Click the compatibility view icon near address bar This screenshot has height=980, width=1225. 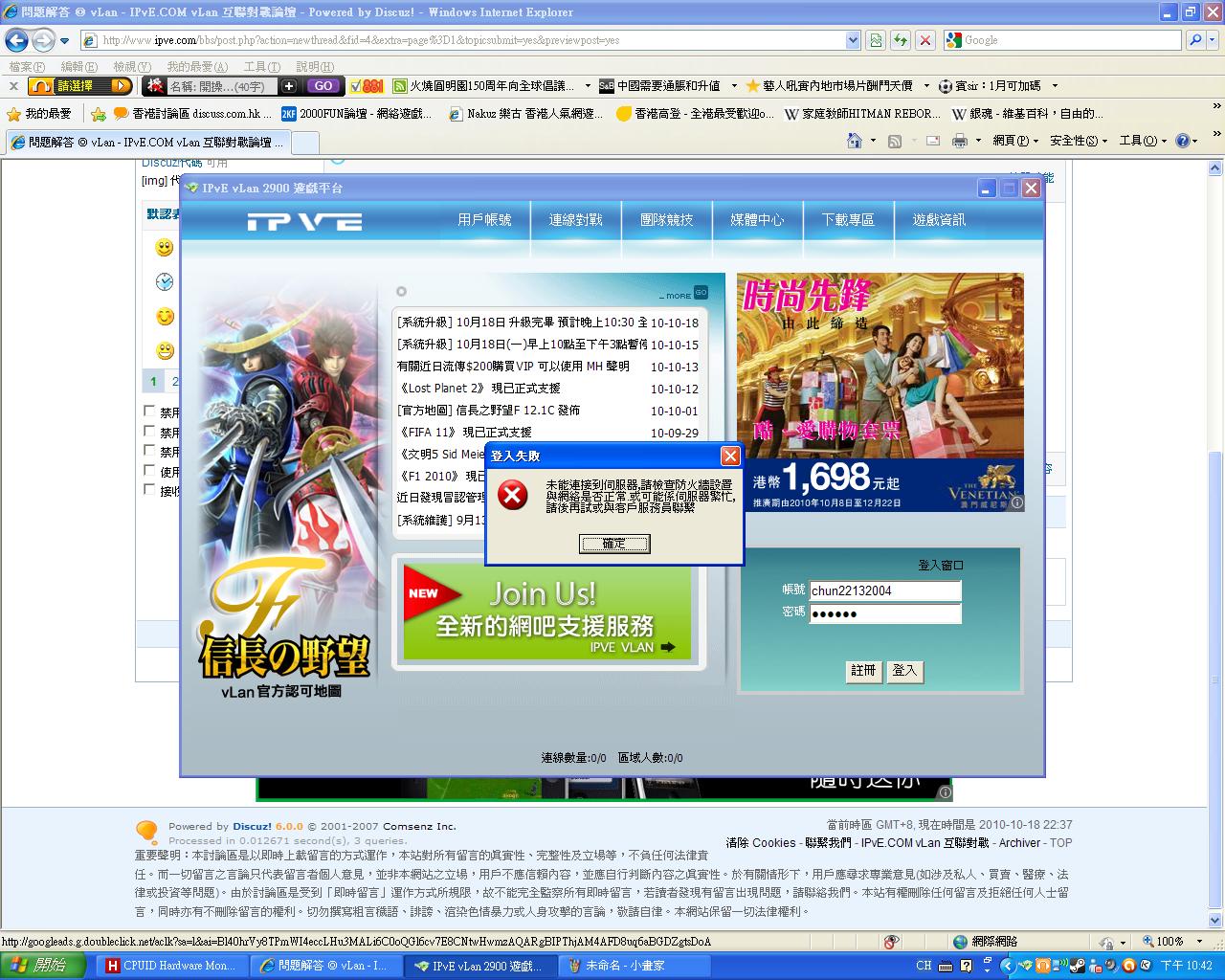click(x=875, y=40)
